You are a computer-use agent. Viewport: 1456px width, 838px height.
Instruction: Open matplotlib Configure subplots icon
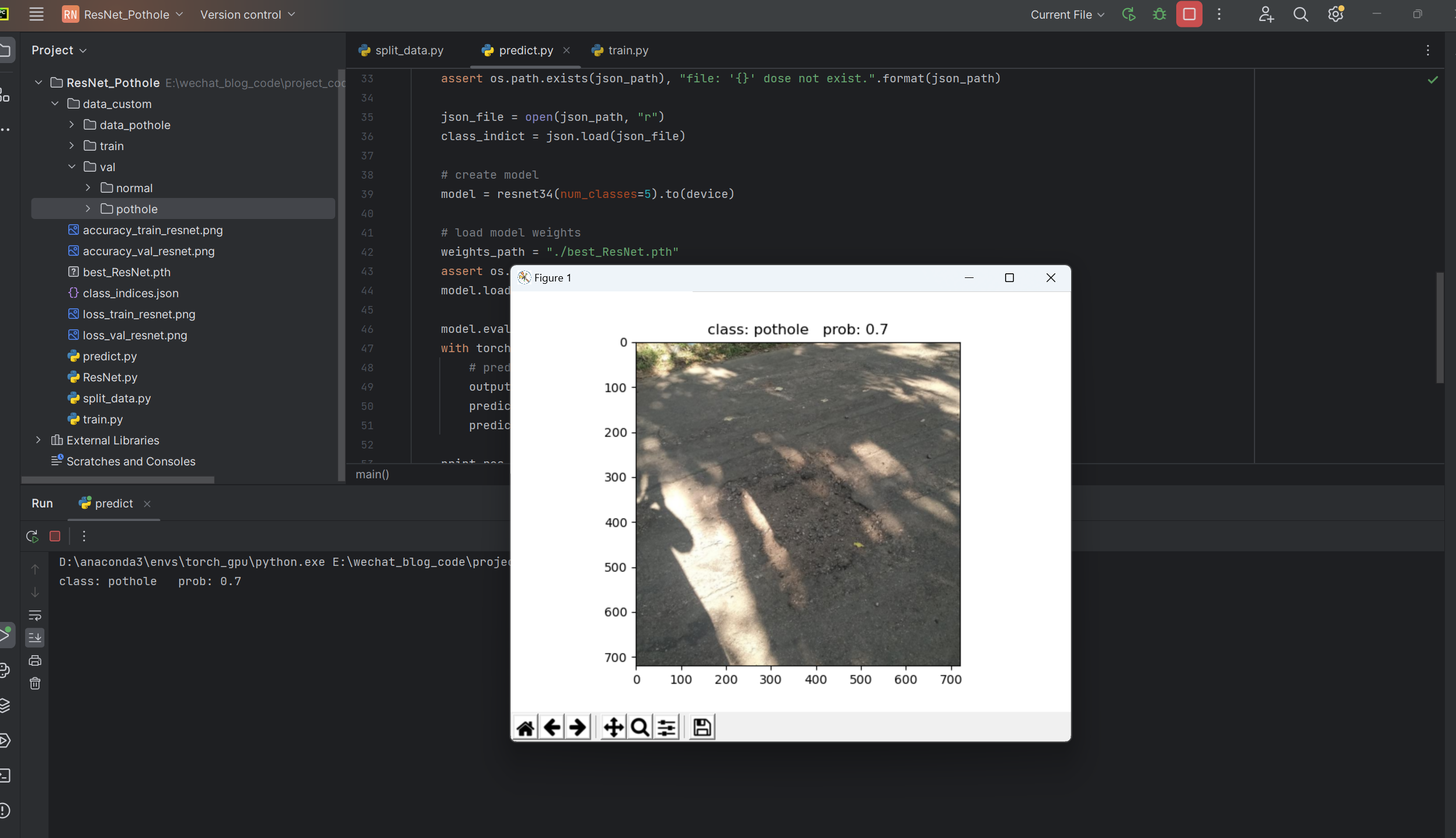[666, 728]
